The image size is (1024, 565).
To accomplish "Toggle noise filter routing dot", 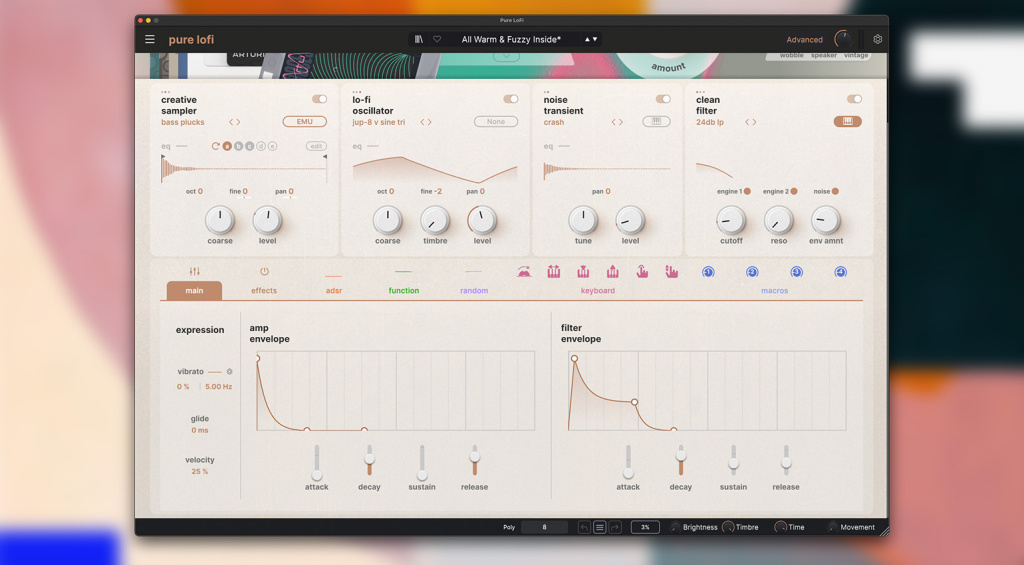I will point(835,191).
